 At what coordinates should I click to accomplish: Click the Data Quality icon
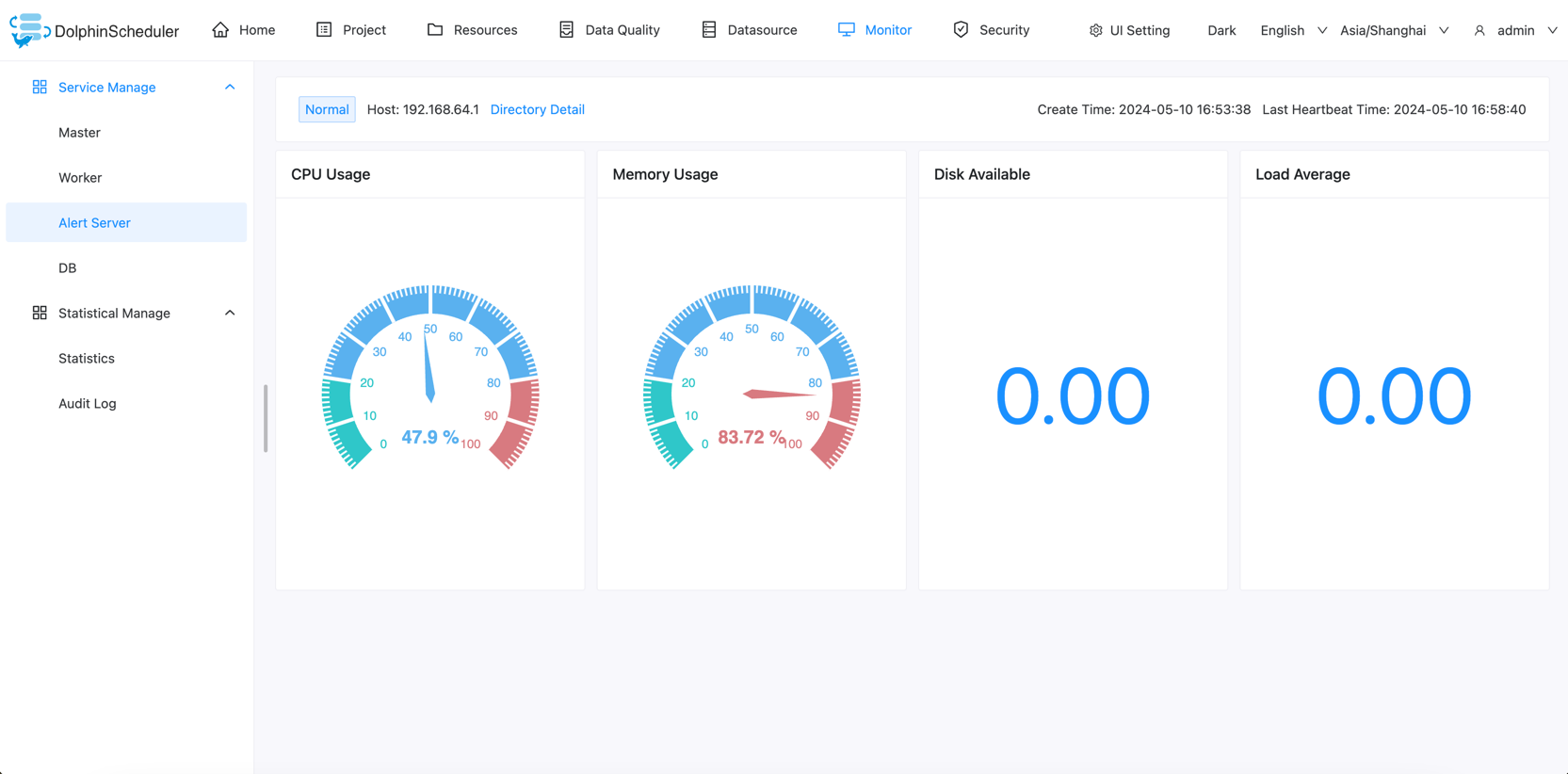point(566,30)
